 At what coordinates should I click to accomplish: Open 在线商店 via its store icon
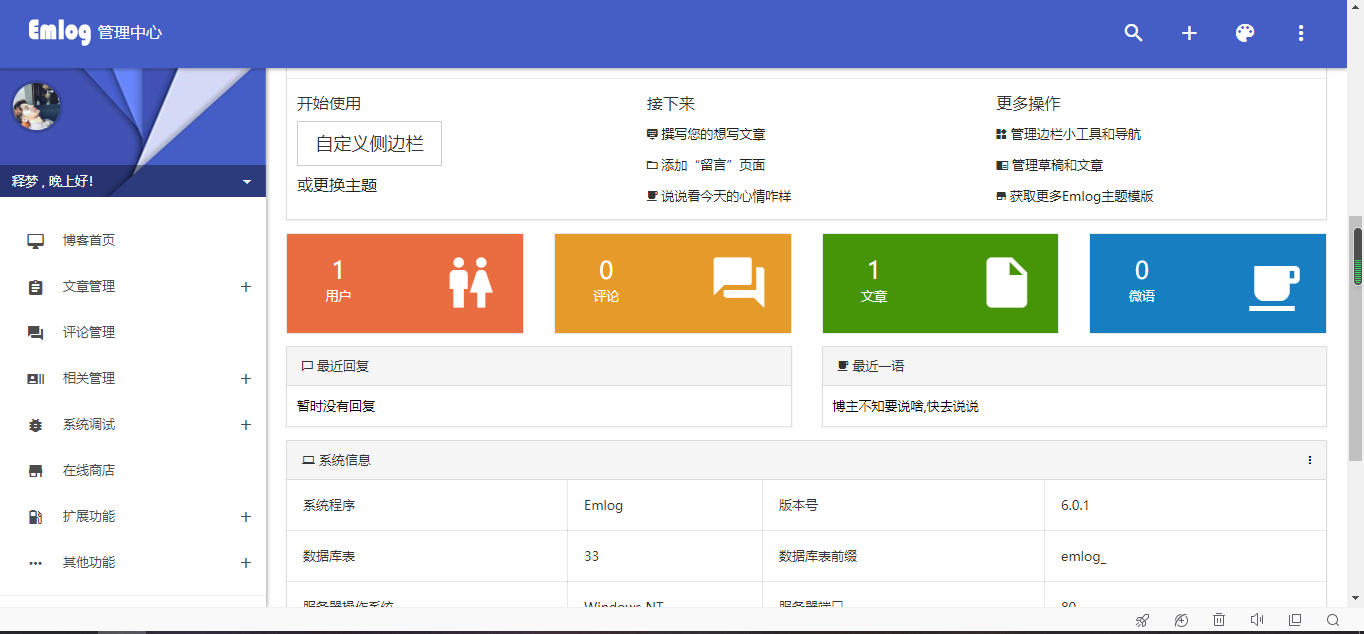(36, 470)
